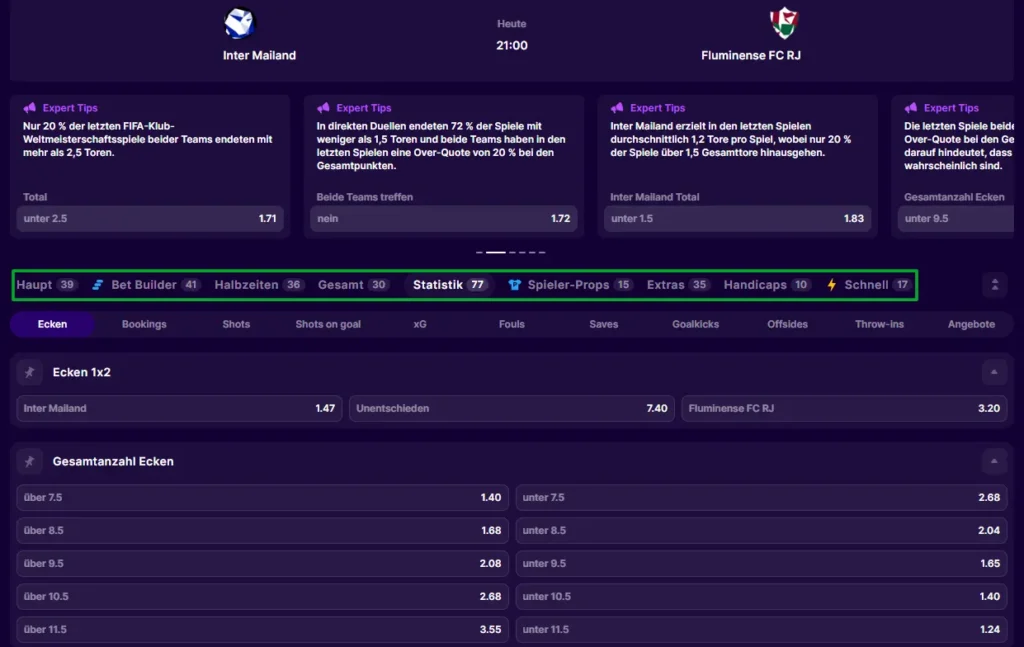Click the 21:00 kickoff time text
The image size is (1024, 647).
[511, 46]
